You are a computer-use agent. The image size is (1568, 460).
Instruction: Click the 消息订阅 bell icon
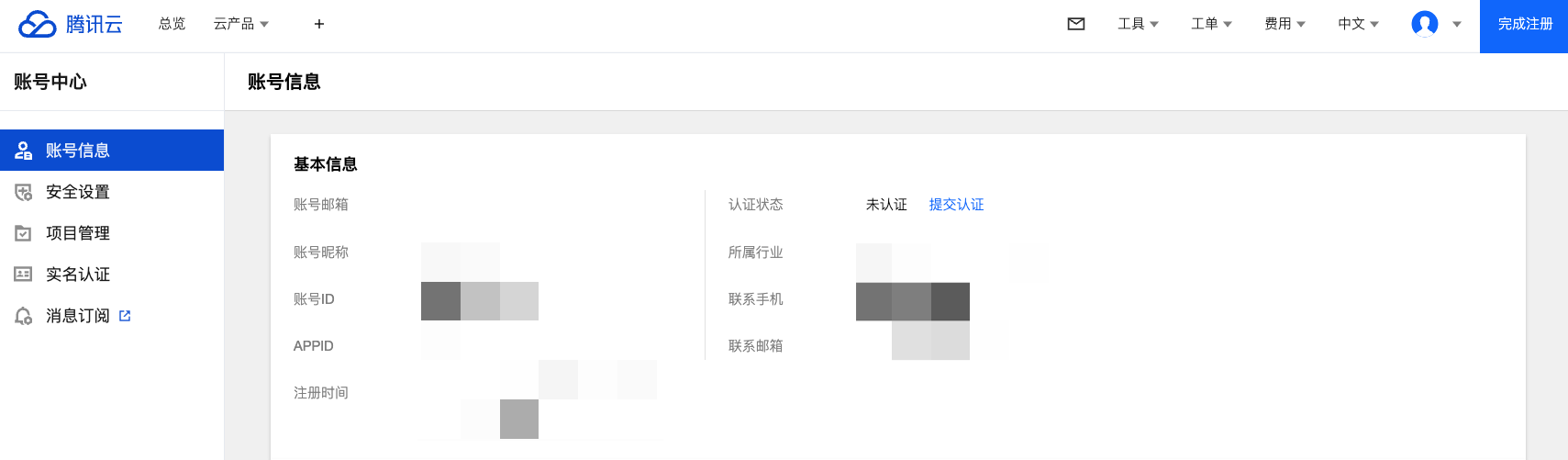[24, 316]
